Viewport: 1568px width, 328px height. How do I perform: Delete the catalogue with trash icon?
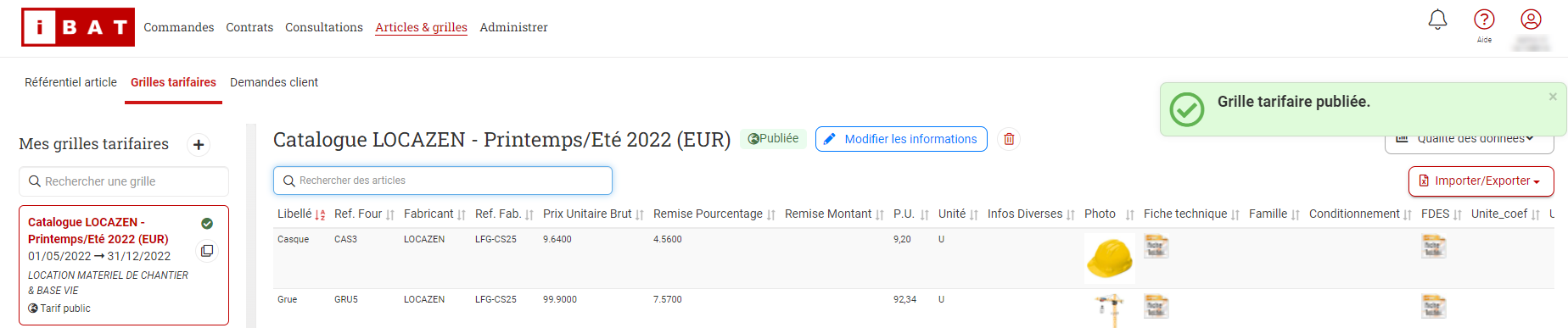coord(1009,139)
